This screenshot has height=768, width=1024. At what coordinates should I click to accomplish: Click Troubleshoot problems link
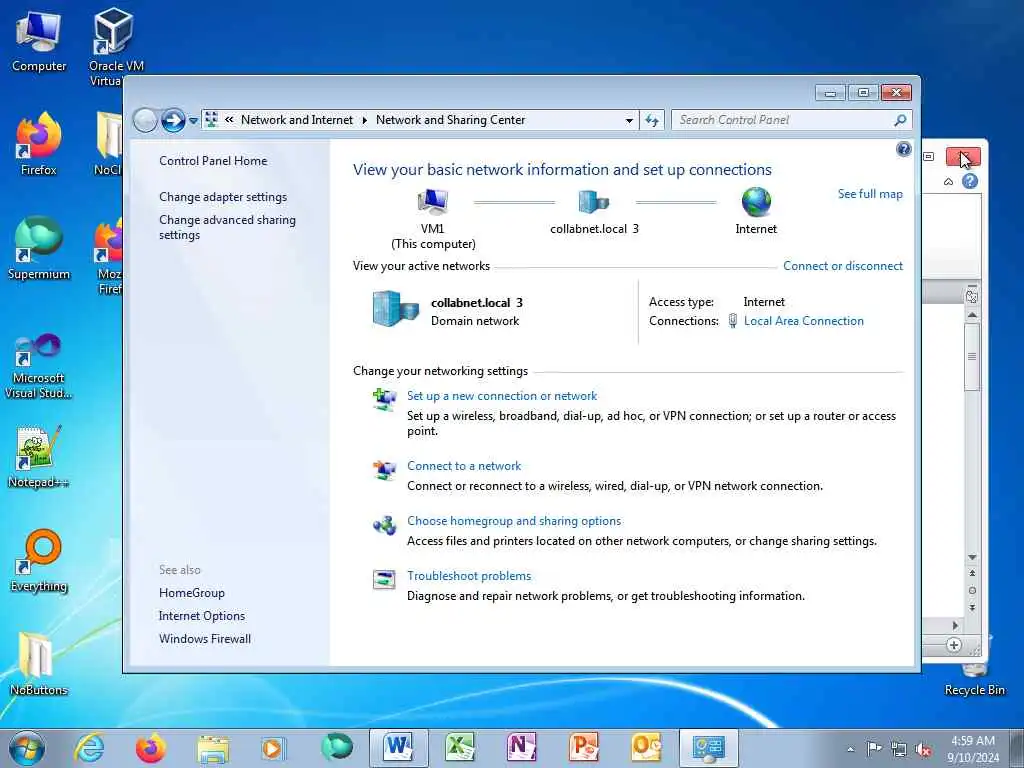(469, 575)
